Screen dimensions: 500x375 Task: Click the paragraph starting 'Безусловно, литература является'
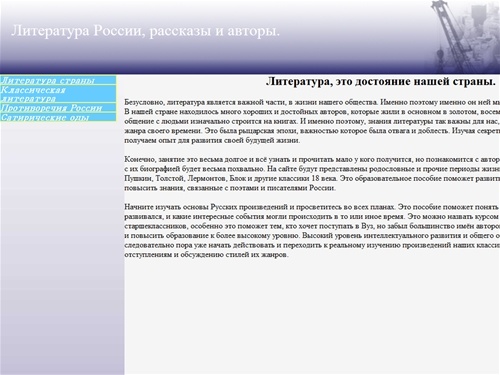pos(312,121)
